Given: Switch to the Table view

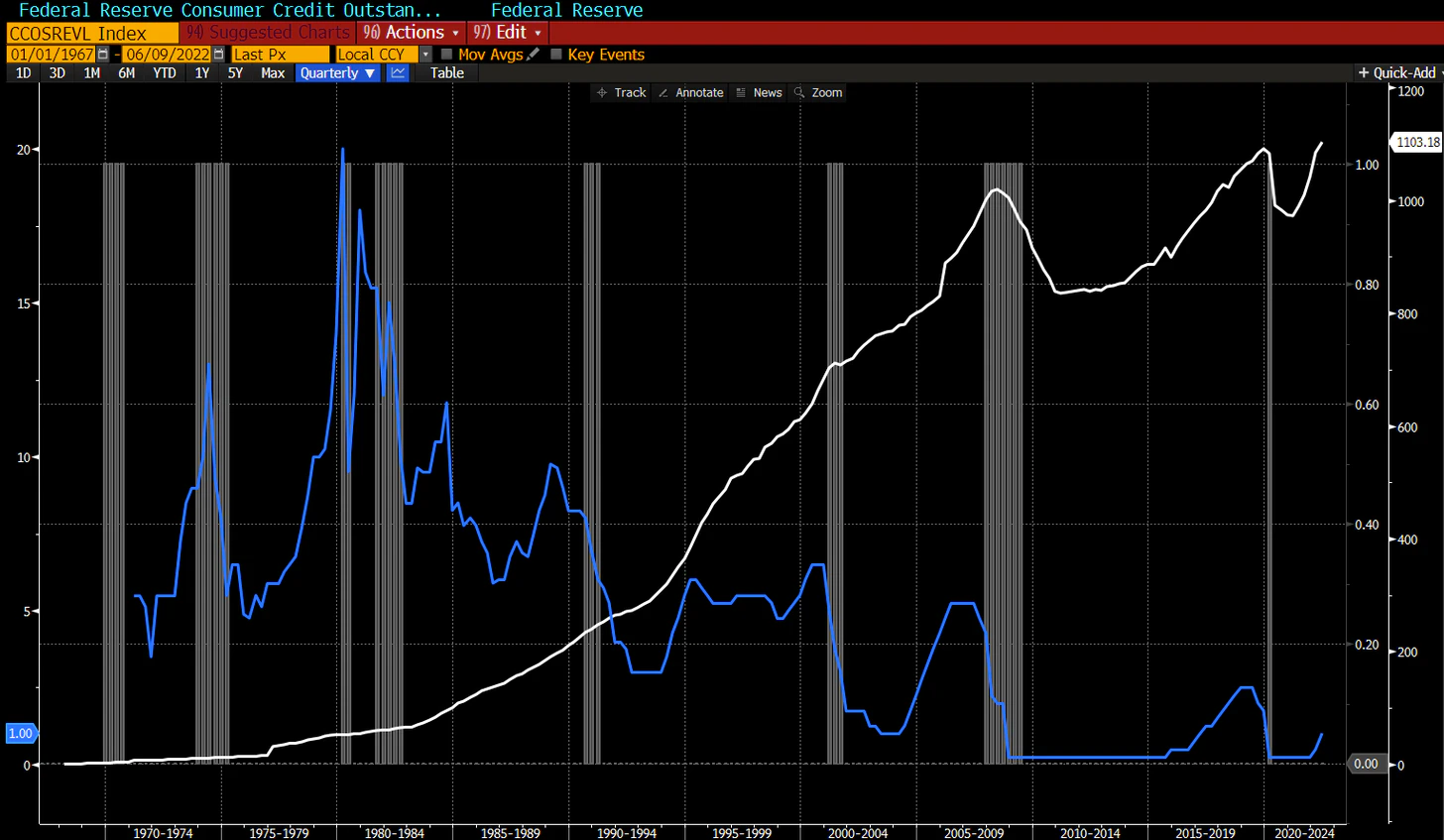Looking at the screenshot, I should pyautogui.click(x=446, y=72).
